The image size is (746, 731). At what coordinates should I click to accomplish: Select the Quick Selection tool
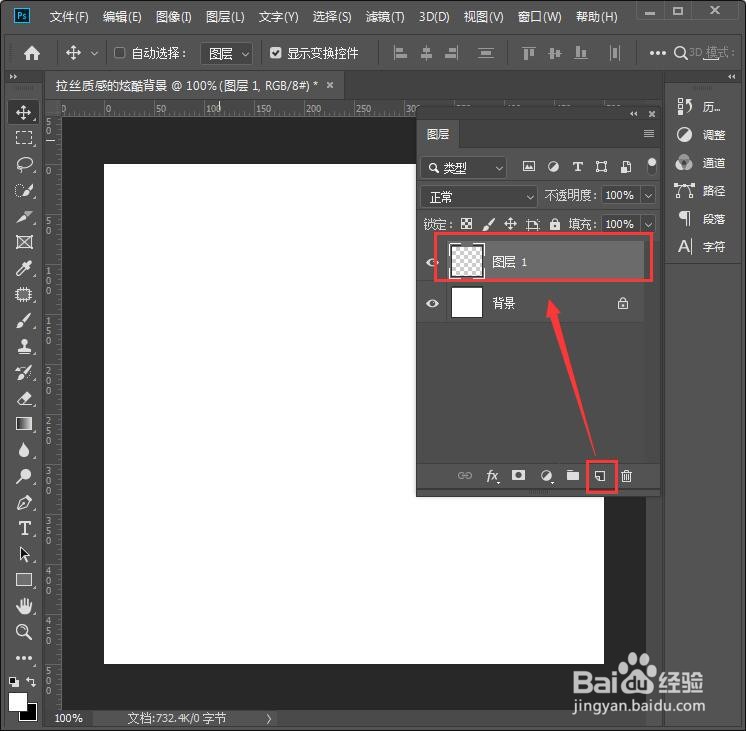point(24,190)
